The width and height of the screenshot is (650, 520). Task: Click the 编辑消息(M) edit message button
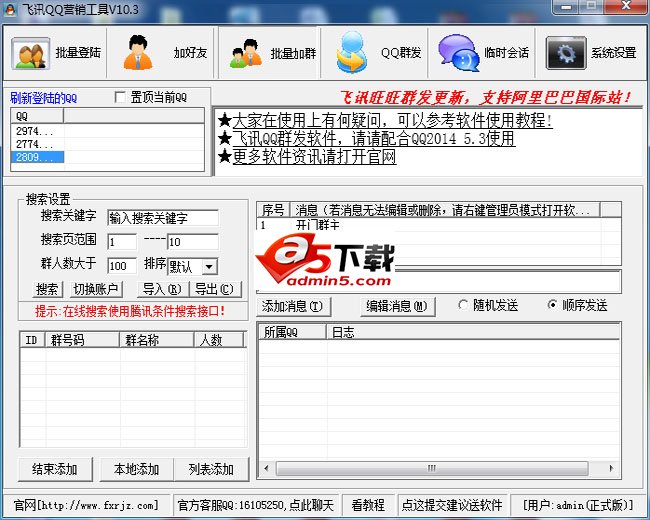[x=397, y=306]
